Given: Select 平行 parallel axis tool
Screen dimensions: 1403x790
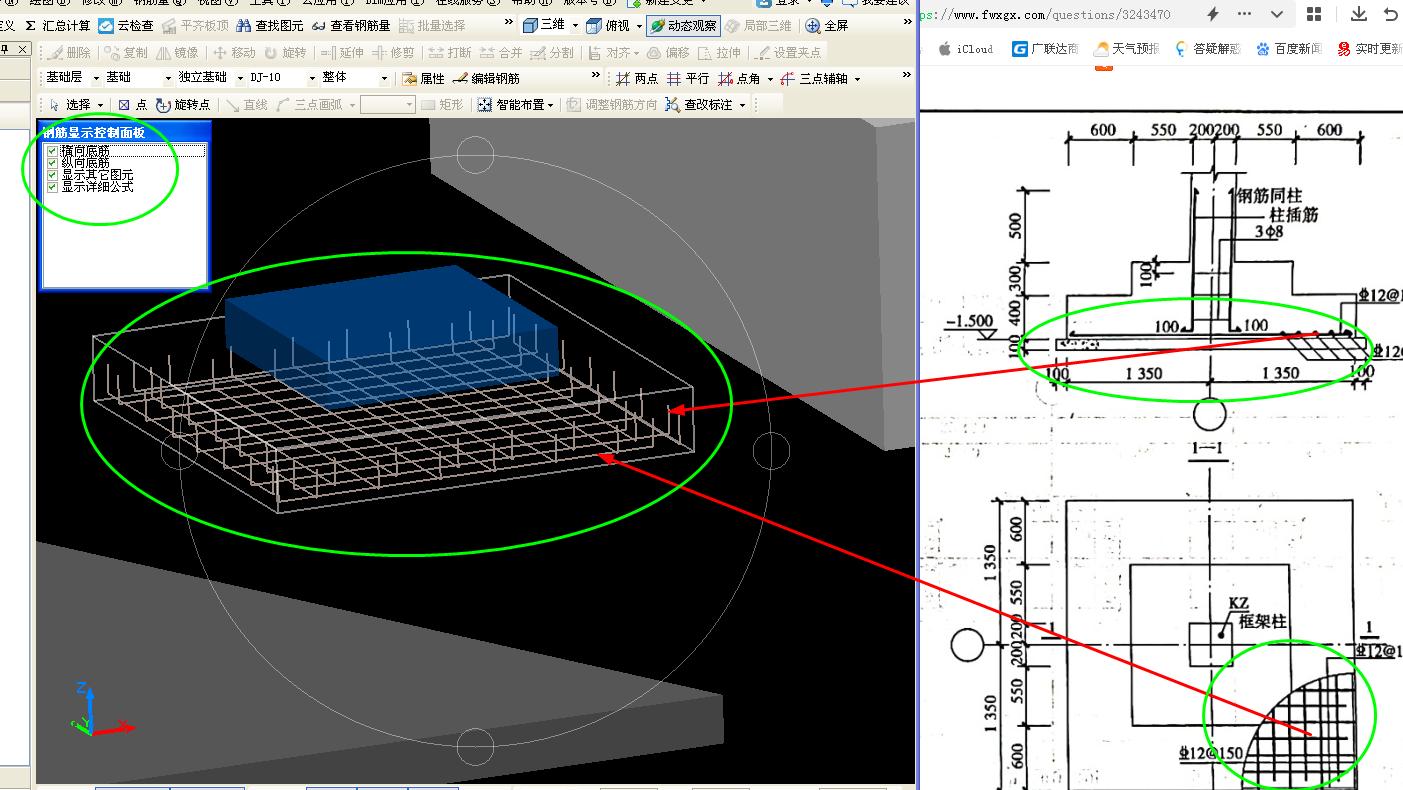Looking at the screenshot, I should click(688, 78).
